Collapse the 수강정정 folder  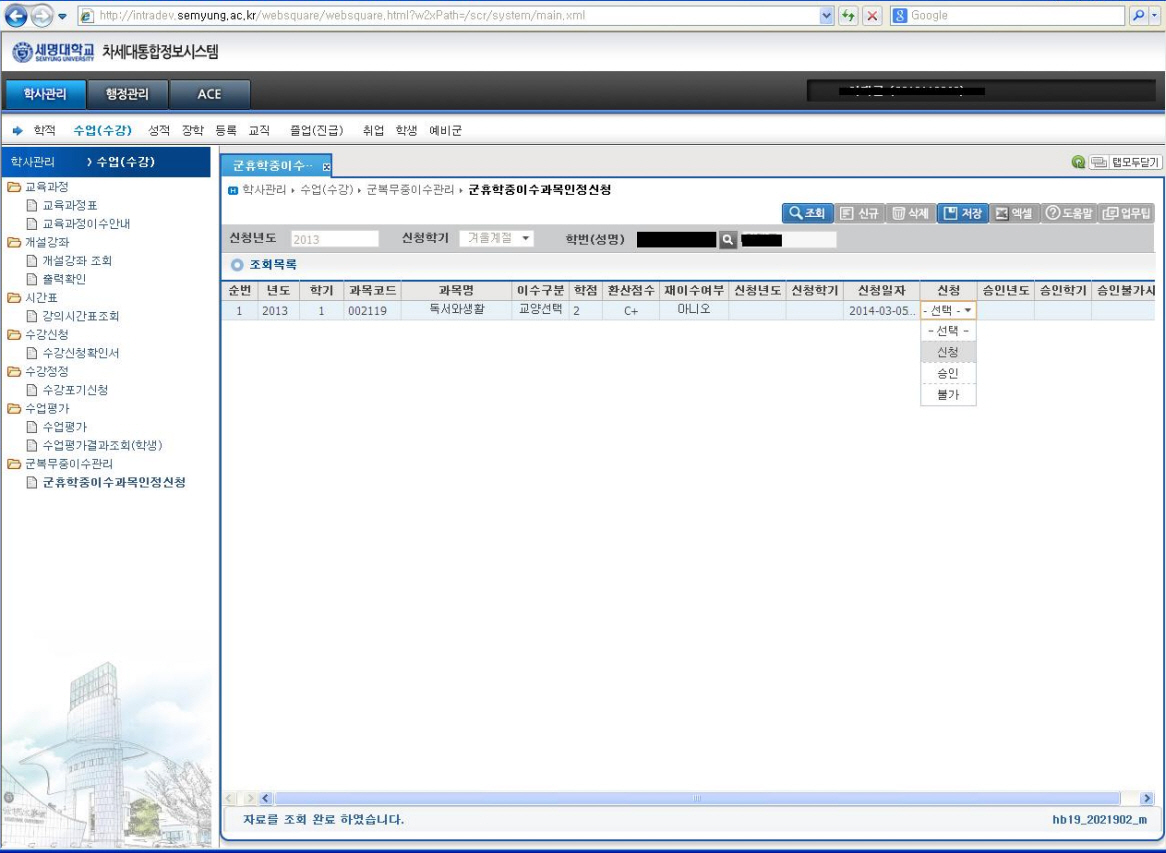click(x=14, y=371)
